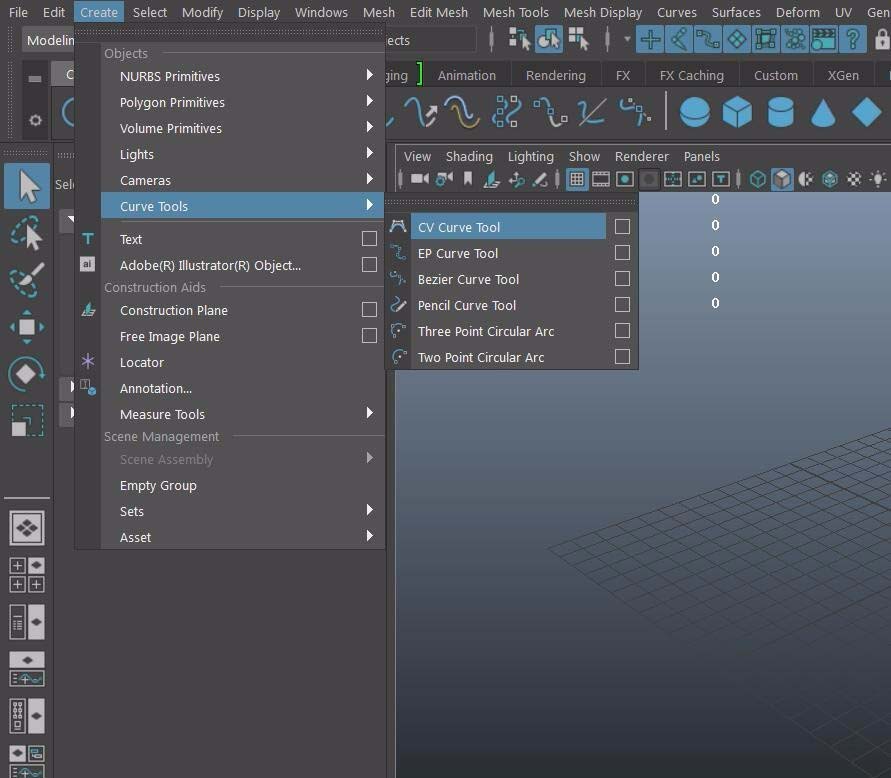This screenshot has height=778, width=891.
Task: Create a polygon cube from the shelf
Action: tap(737, 112)
